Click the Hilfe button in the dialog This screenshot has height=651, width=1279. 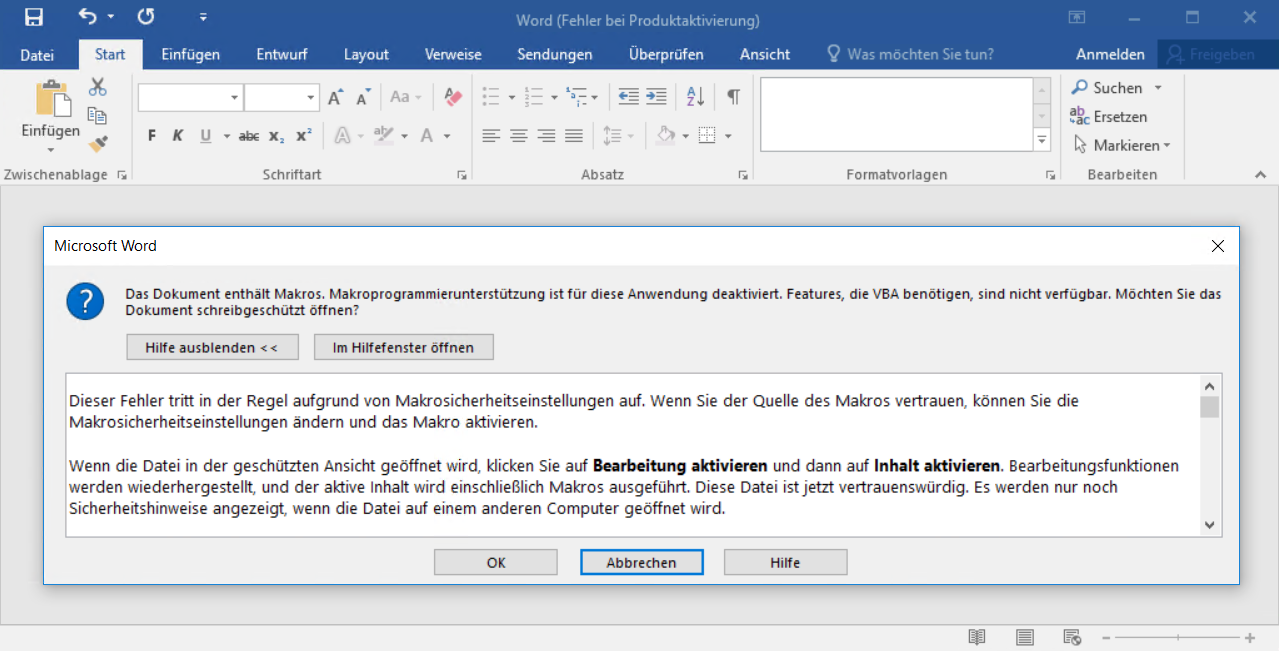click(785, 562)
